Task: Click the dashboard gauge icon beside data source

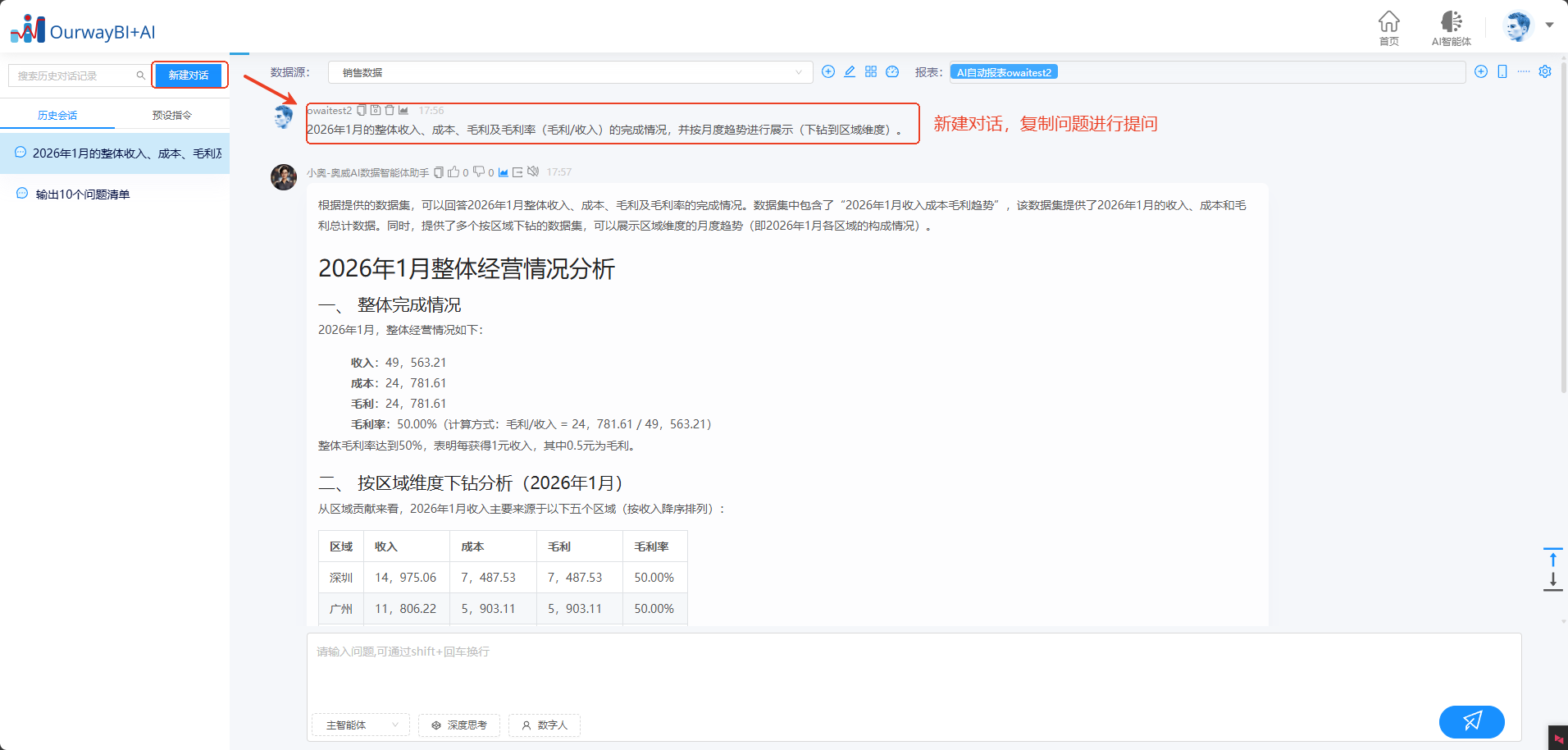Action: [892, 72]
